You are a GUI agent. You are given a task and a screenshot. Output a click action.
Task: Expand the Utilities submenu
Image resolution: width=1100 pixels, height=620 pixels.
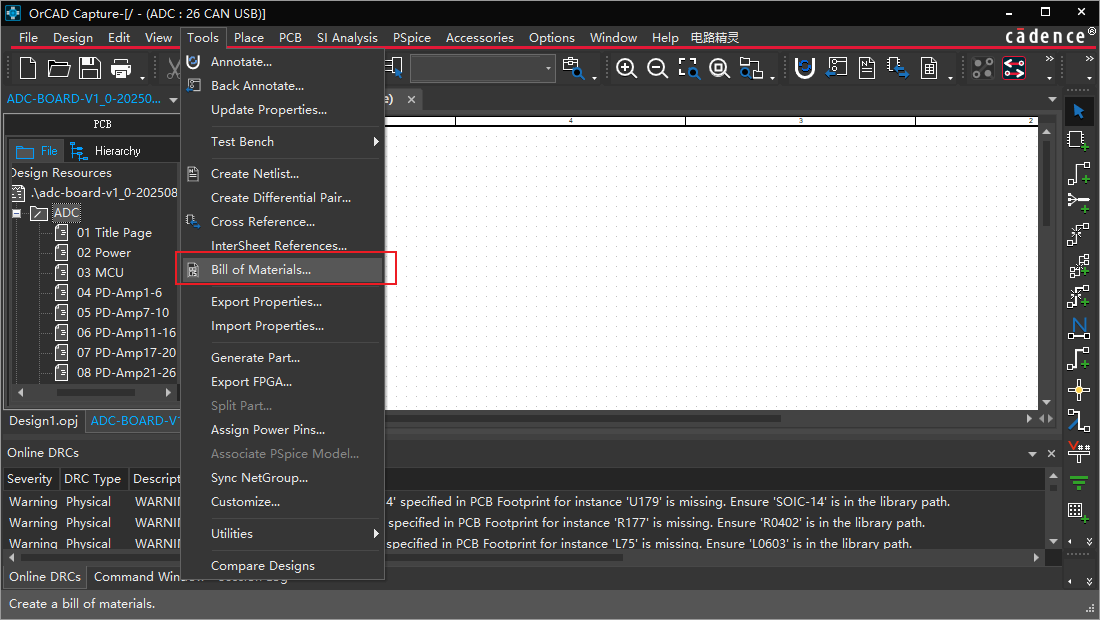(376, 534)
